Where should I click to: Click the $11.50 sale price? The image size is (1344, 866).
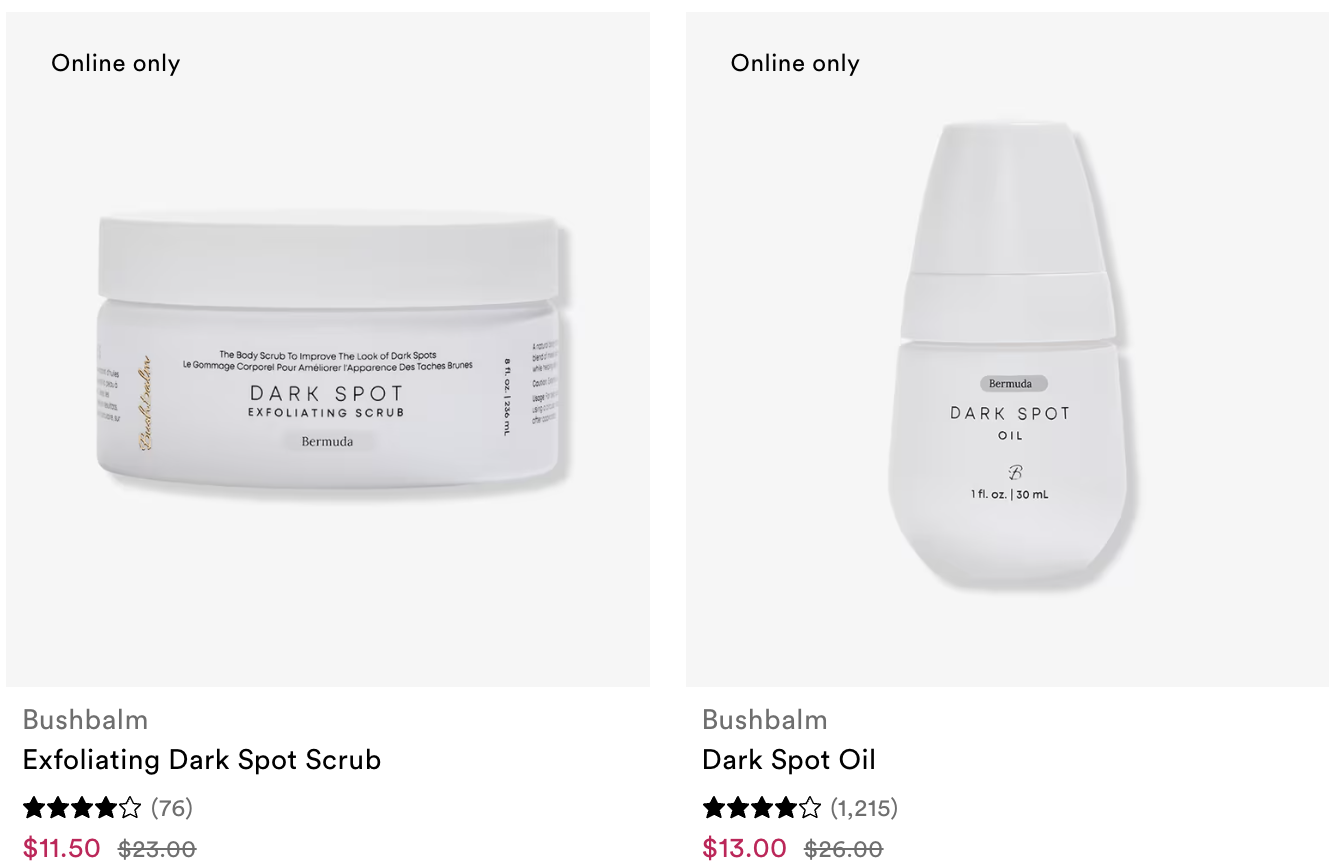point(62,849)
